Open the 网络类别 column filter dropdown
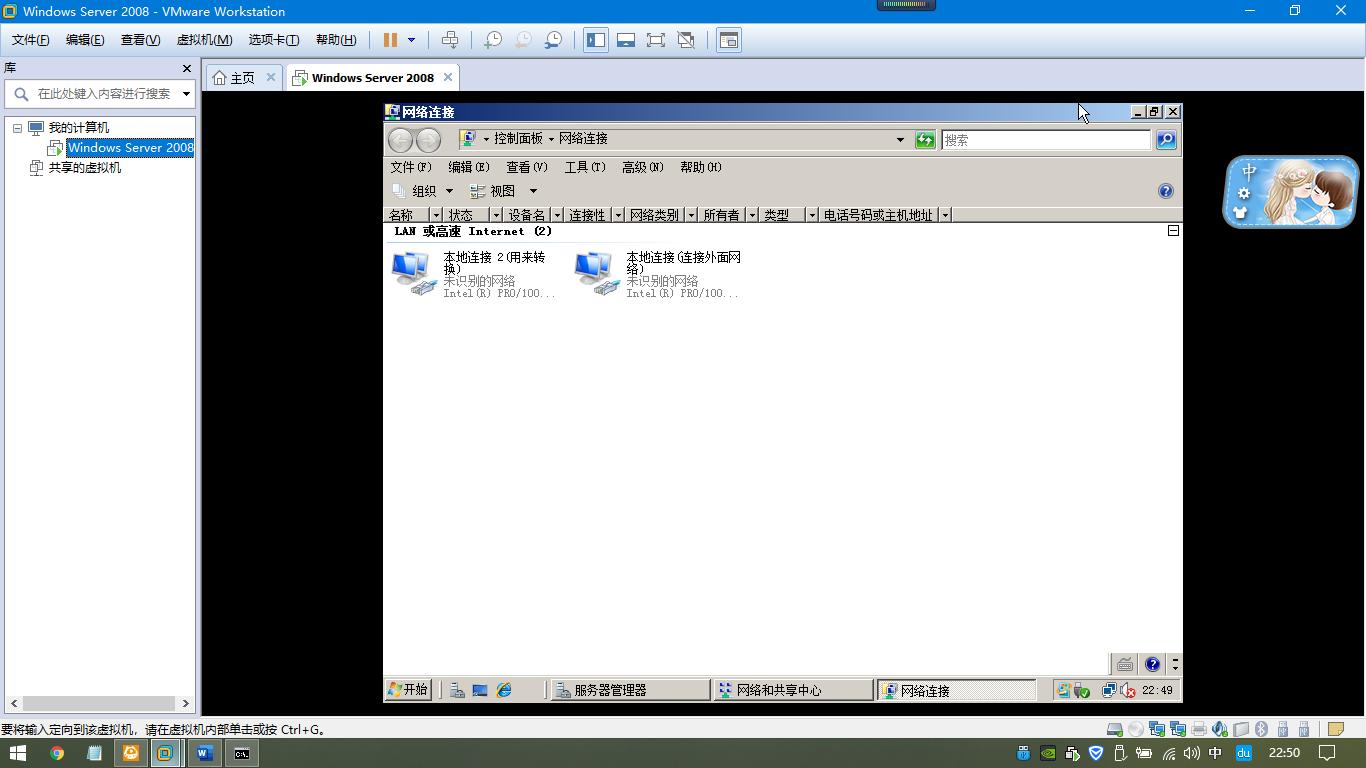The width and height of the screenshot is (1366, 768). tap(690, 215)
